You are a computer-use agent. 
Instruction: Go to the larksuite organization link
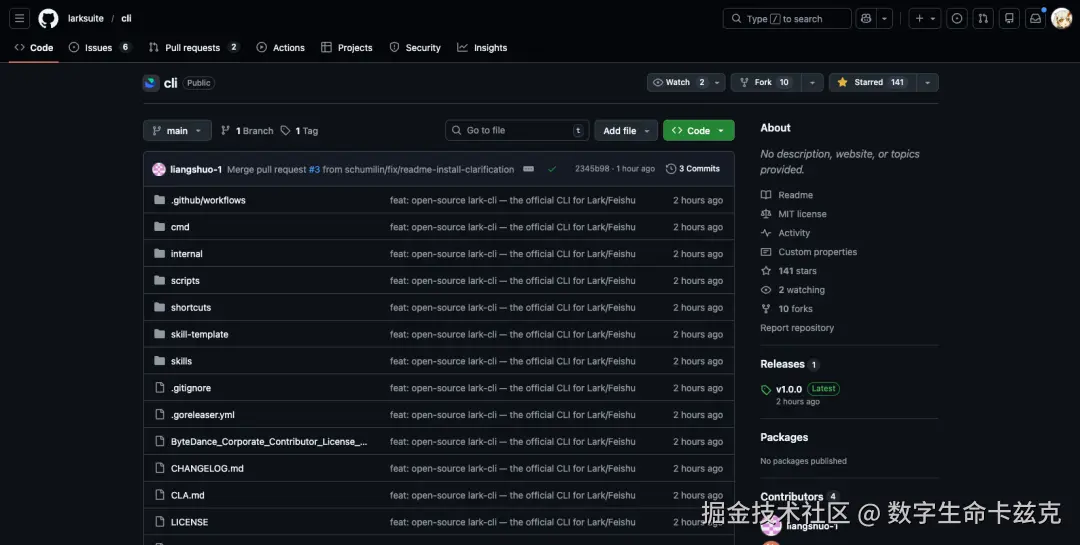point(85,19)
